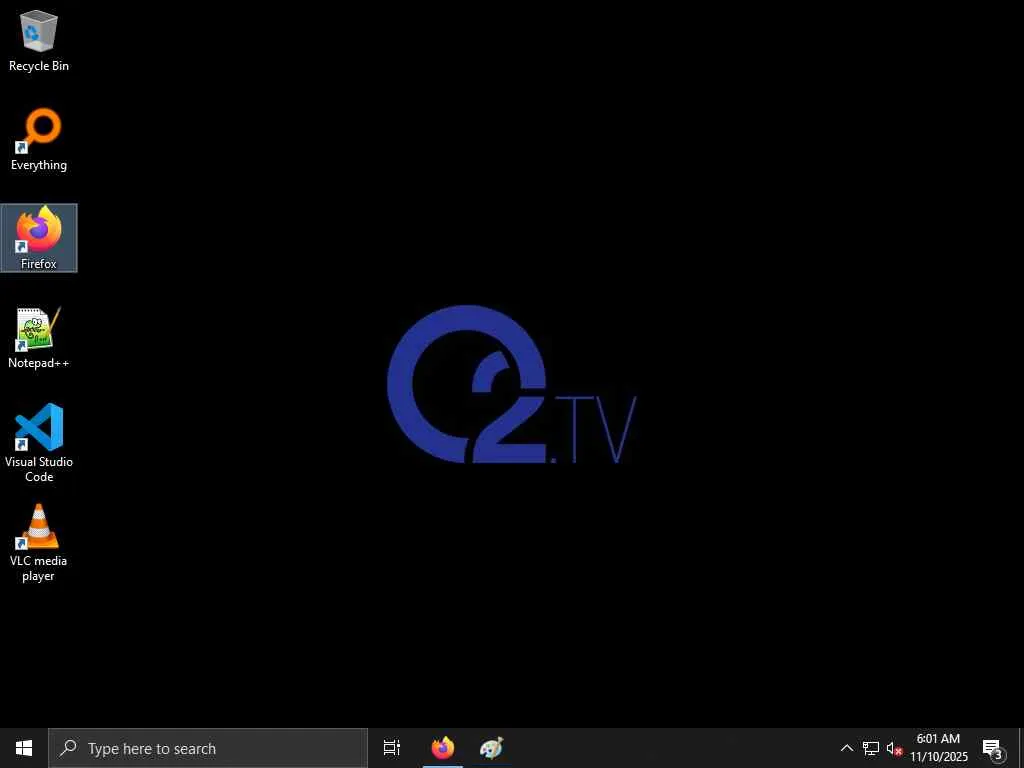This screenshot has width=1024, height=768.
Task: Click the 'Recycle Bin' label text
Action: (39, 66)
